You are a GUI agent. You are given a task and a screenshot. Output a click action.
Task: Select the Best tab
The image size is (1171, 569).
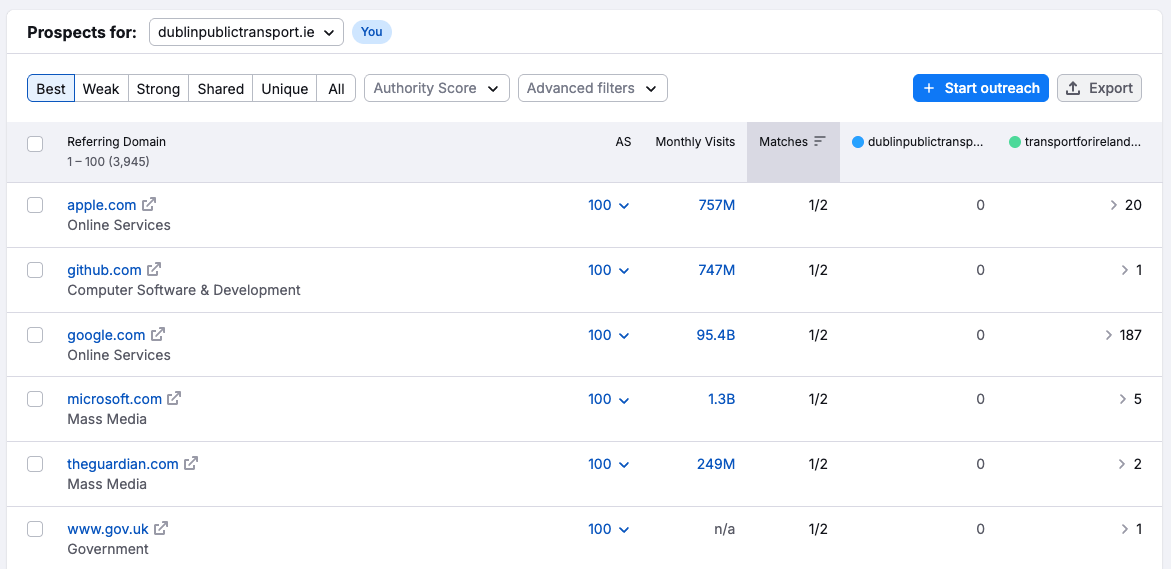coord(51,88)
